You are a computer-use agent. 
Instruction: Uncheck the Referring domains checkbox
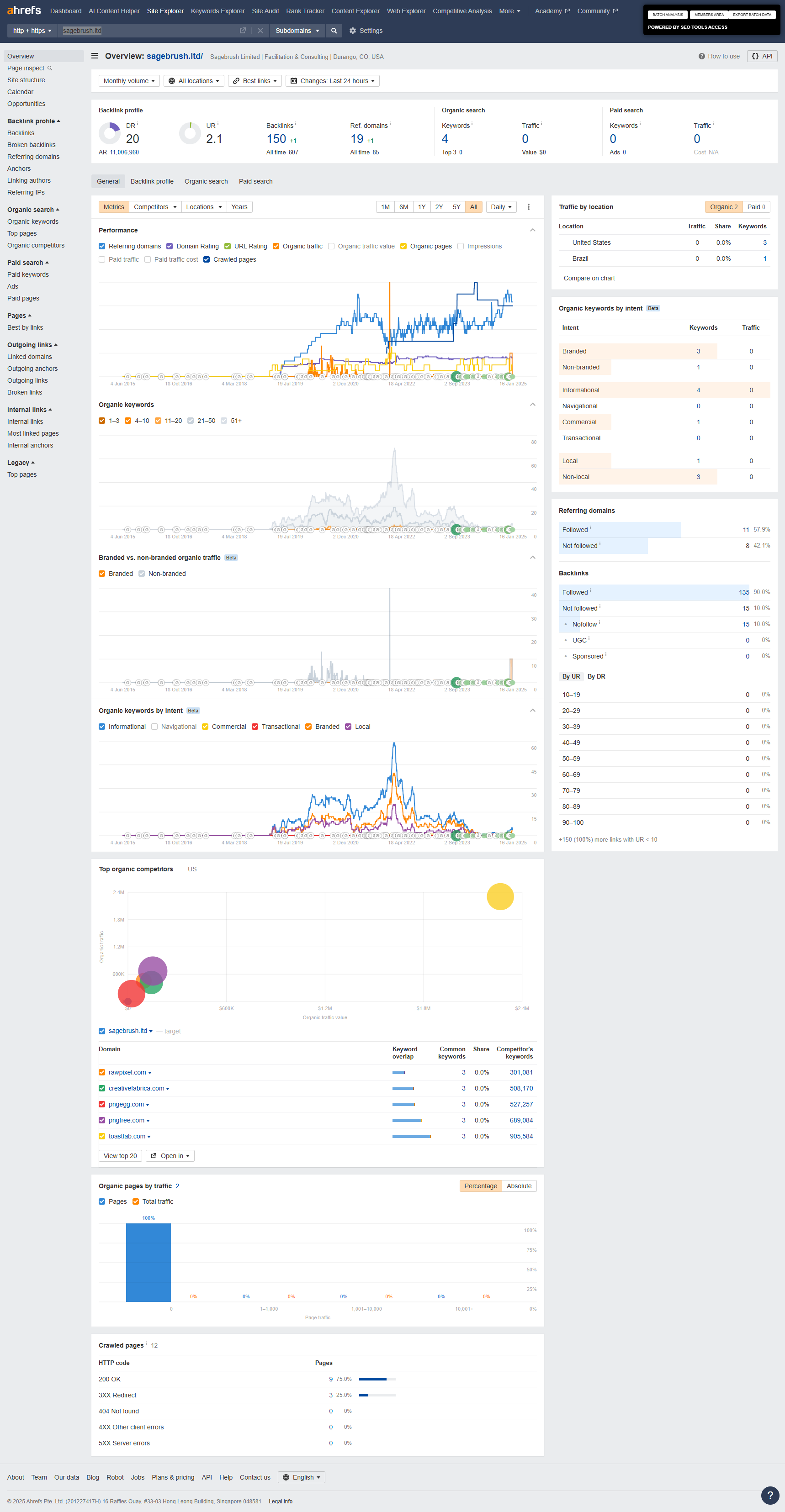coord(102,247)
